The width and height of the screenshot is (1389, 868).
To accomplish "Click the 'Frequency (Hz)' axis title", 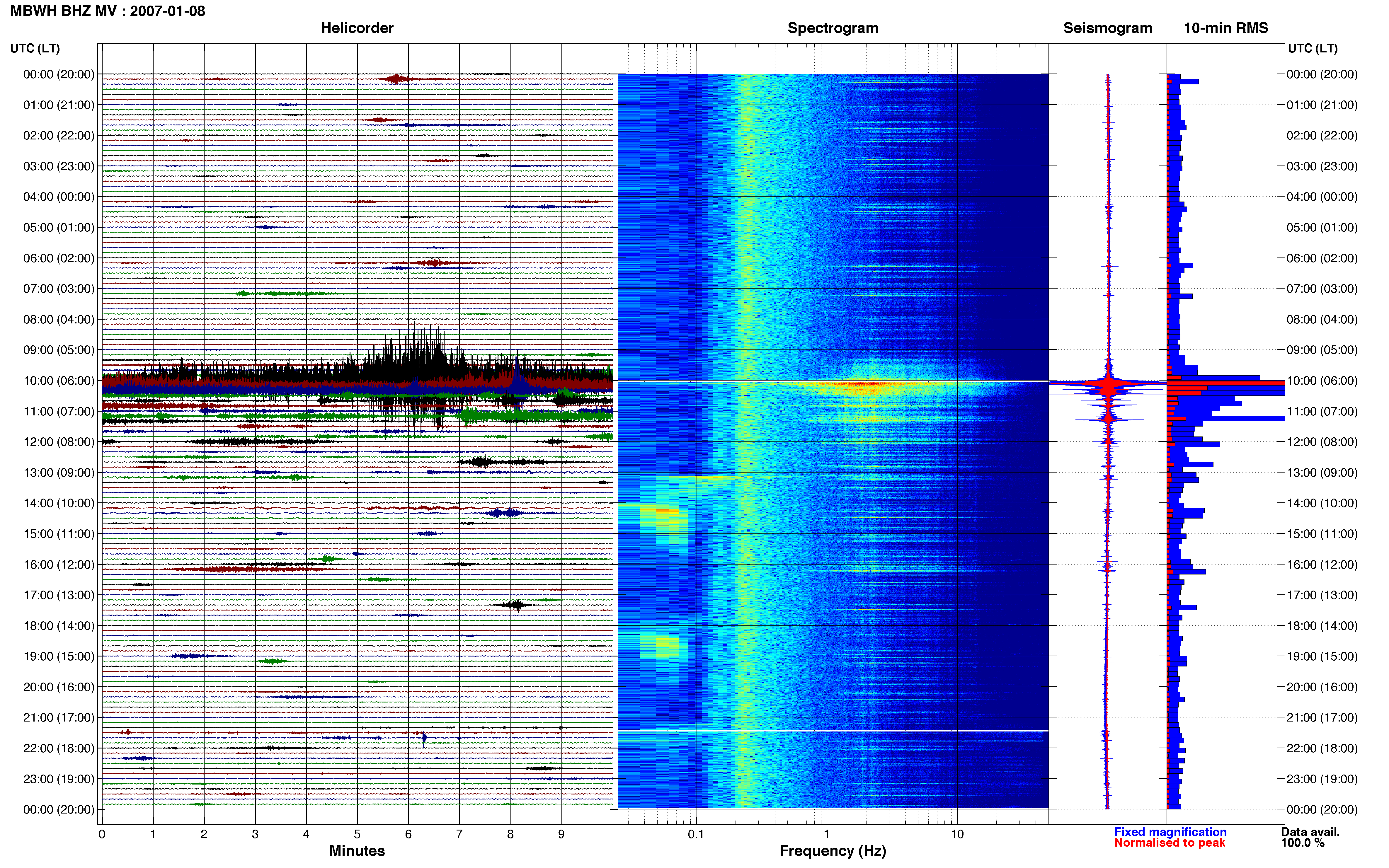I will point(833,851).
